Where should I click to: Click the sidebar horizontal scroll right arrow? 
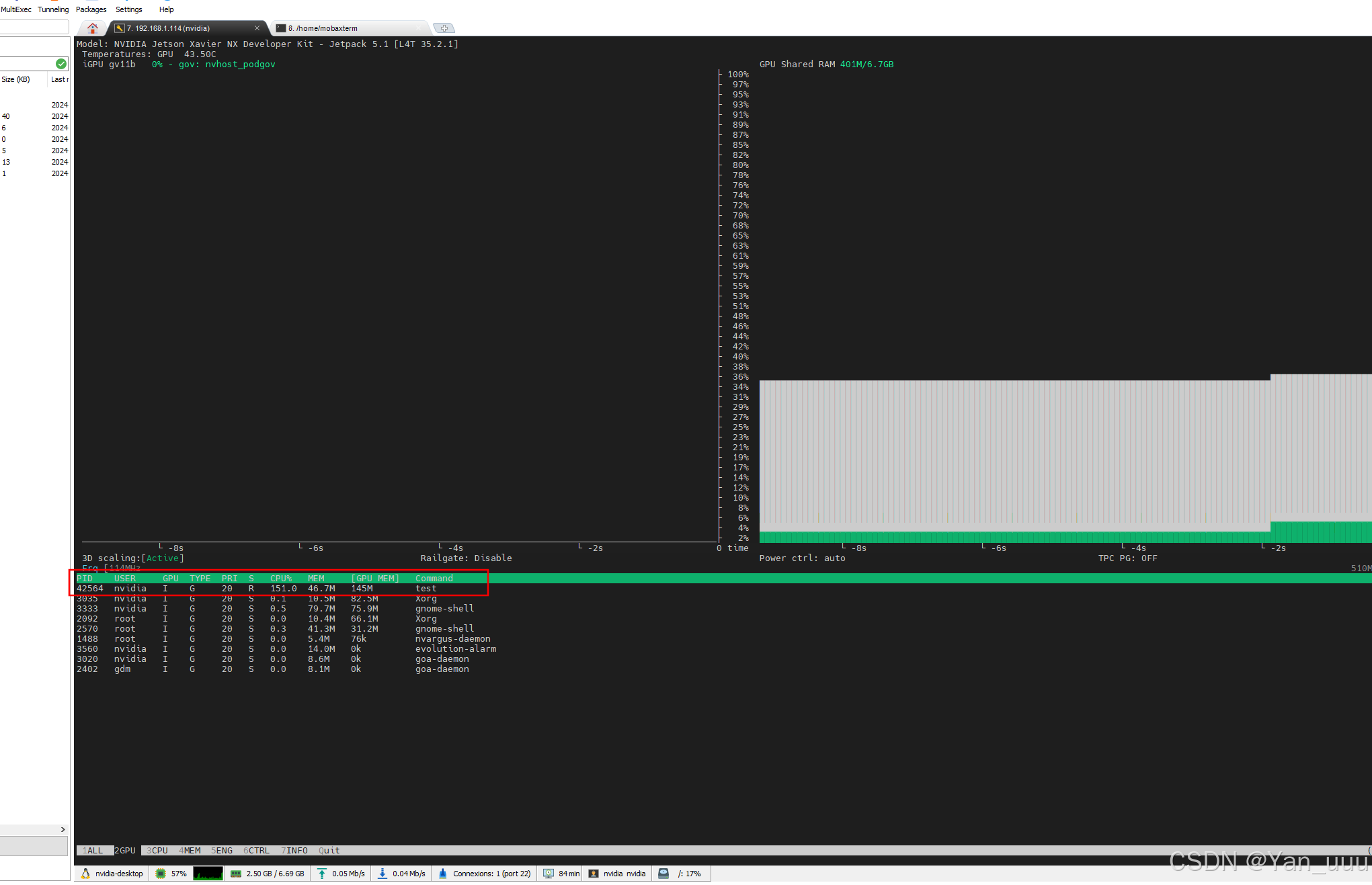[63, 830]
